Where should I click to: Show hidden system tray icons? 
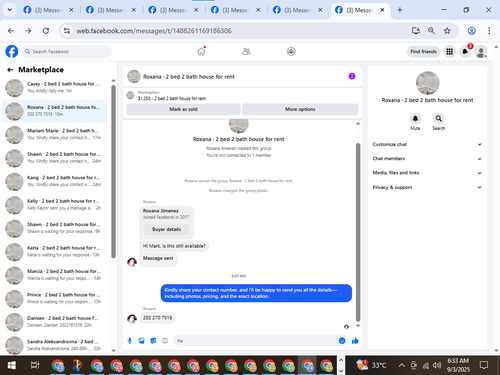click(402, 366)
